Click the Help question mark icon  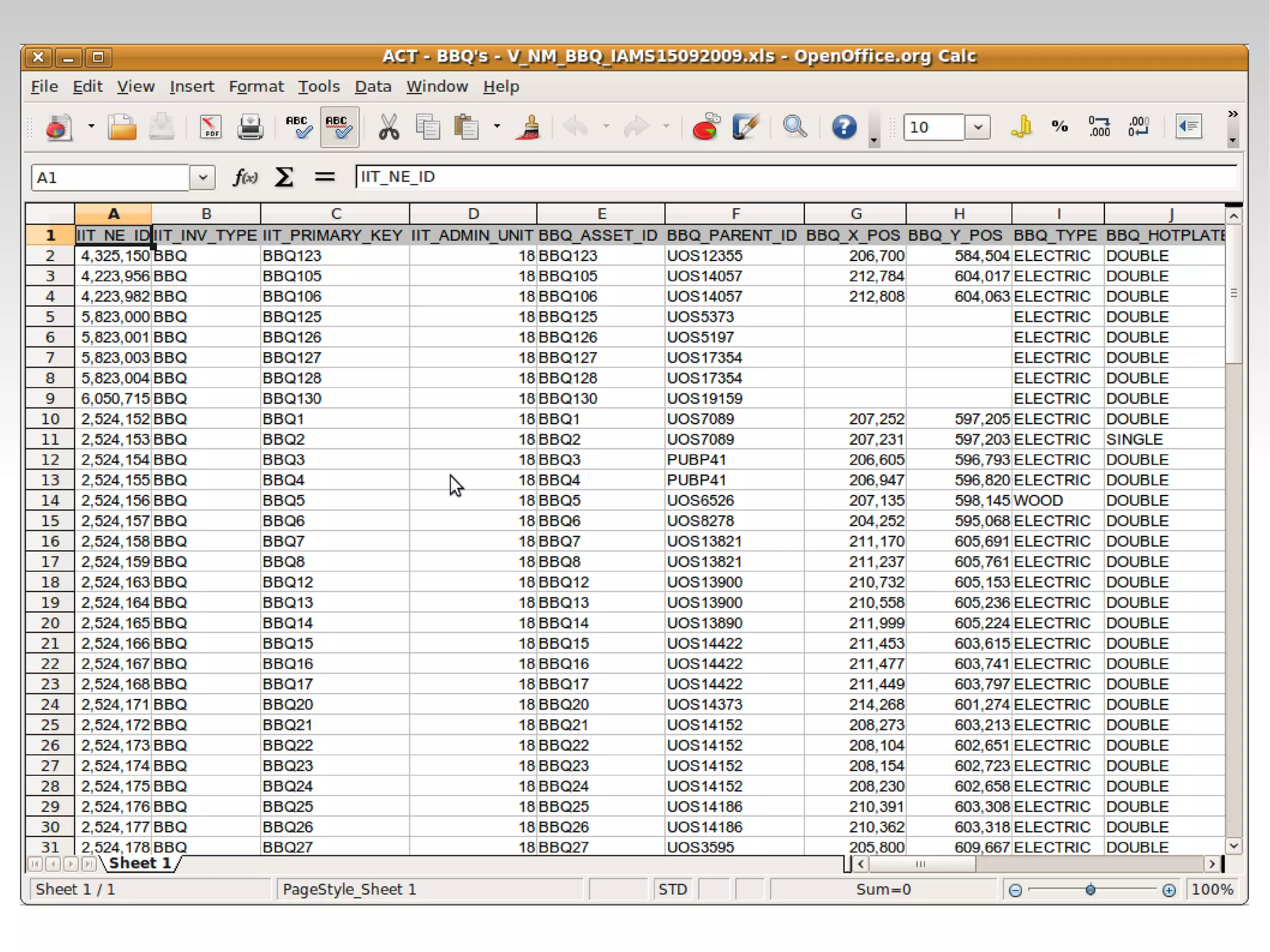point(843,127)
